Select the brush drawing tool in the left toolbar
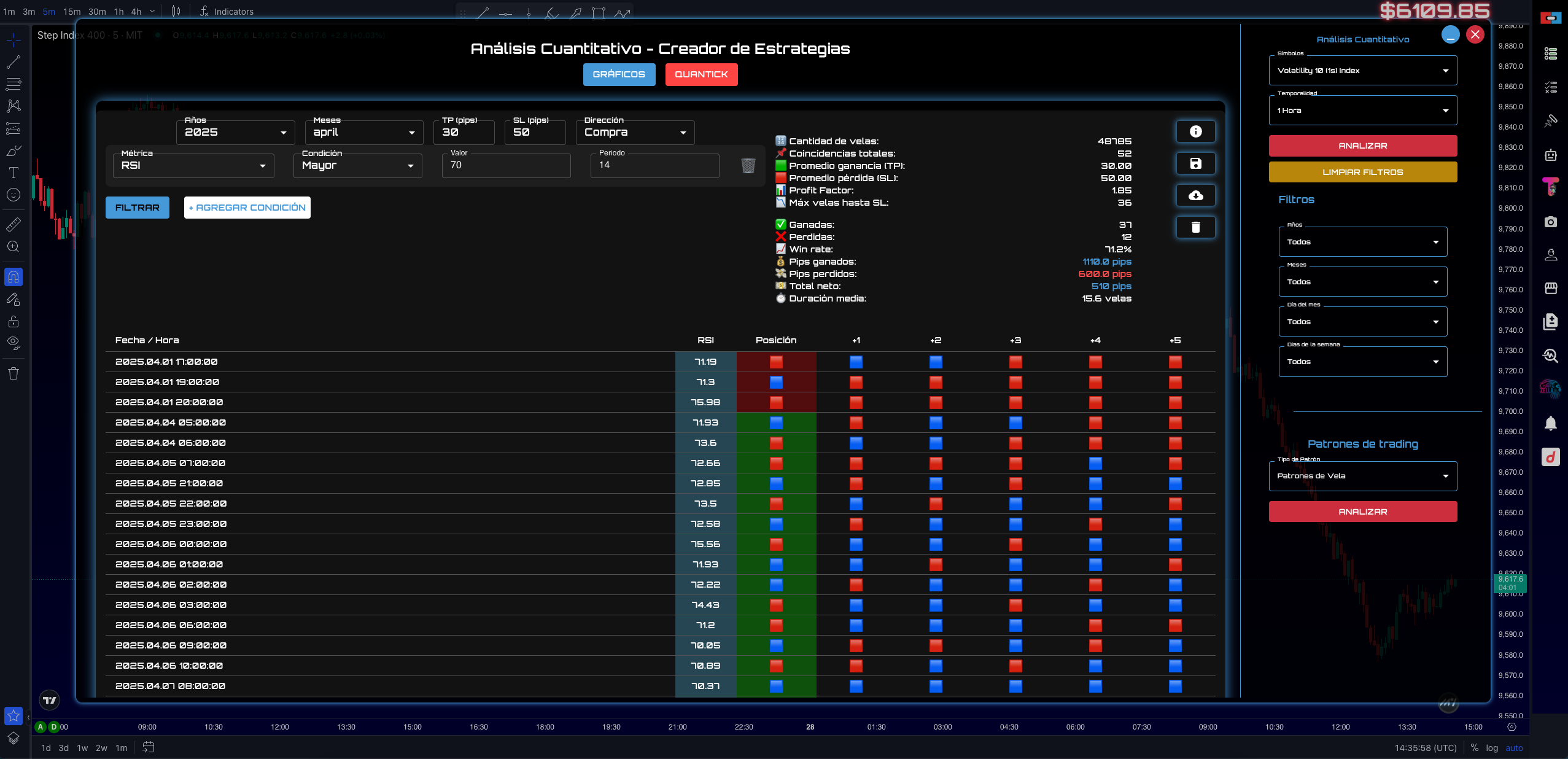This screenshot has width=1568, height=759. click(14, 150)
